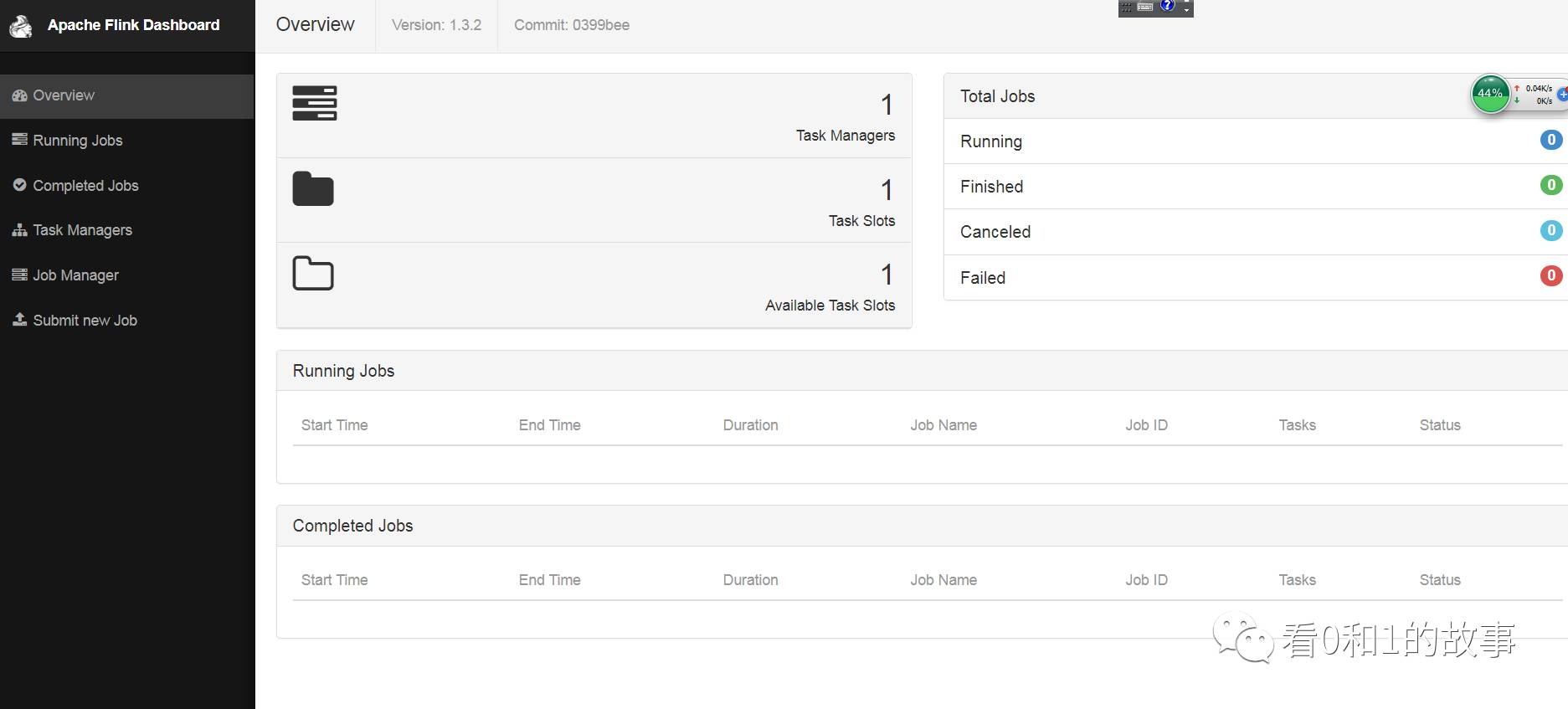Click the Running row in Total Jobs
Viewport: 1568px width, 709px height.
tap(1256, 141)
